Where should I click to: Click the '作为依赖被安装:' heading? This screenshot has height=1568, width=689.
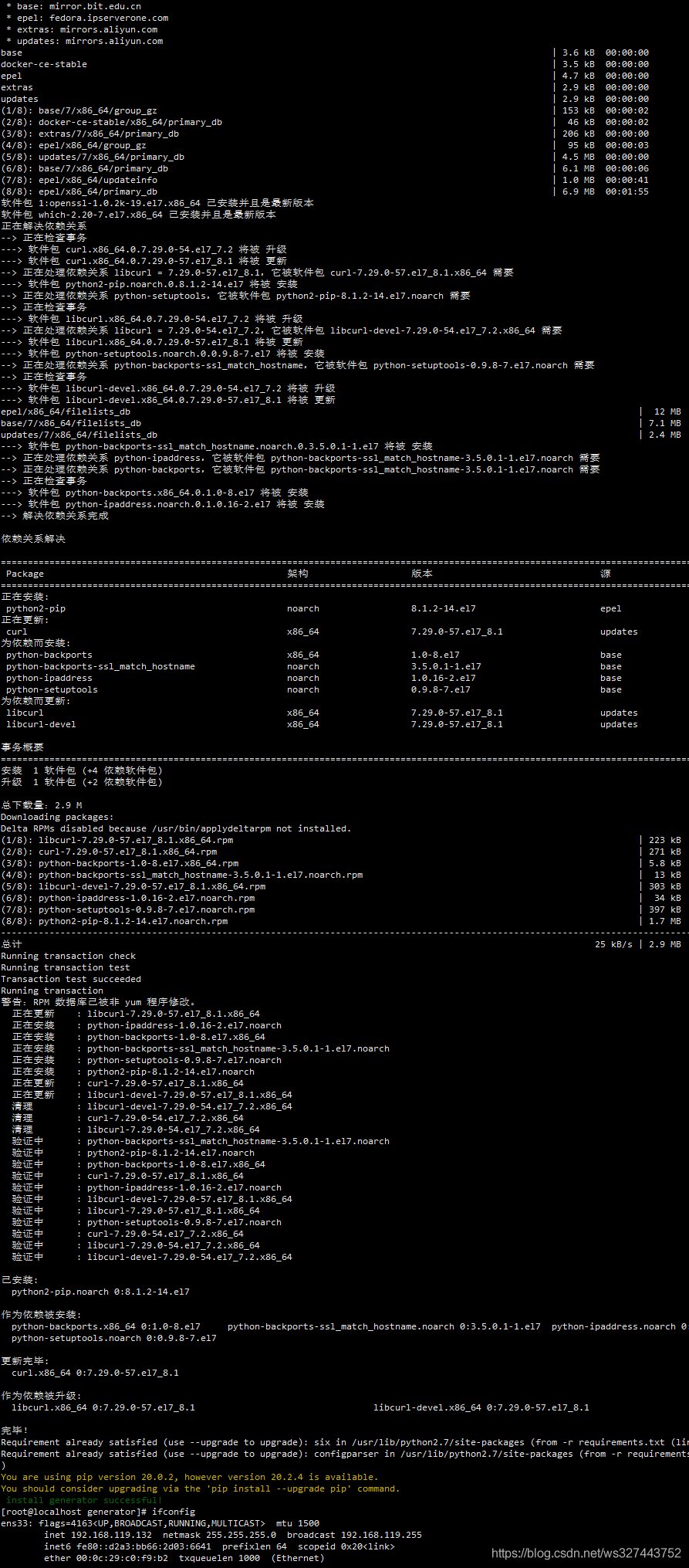tap(41, 1315)
